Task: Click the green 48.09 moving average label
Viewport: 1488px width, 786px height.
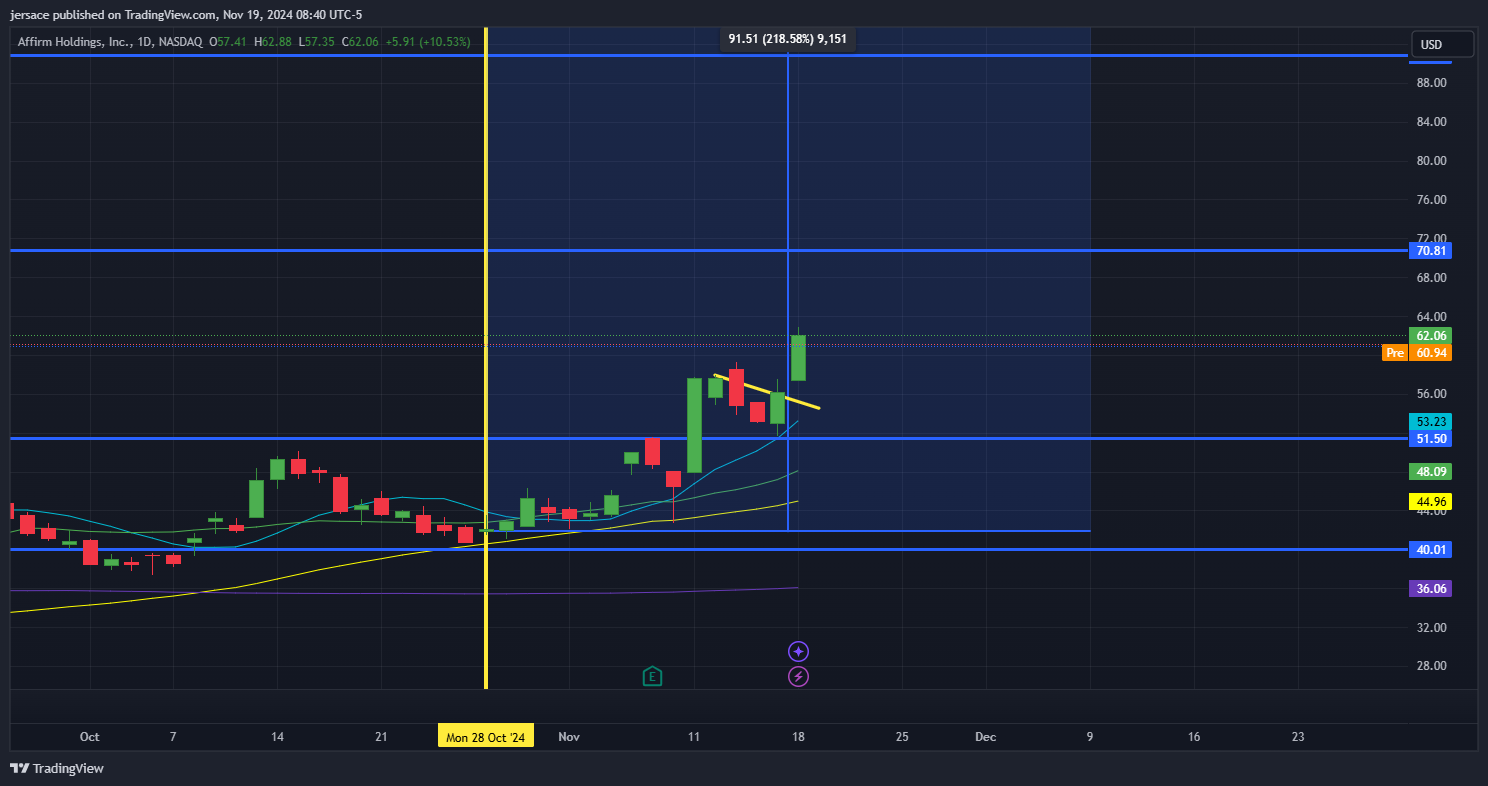Action: [1431, 471]
